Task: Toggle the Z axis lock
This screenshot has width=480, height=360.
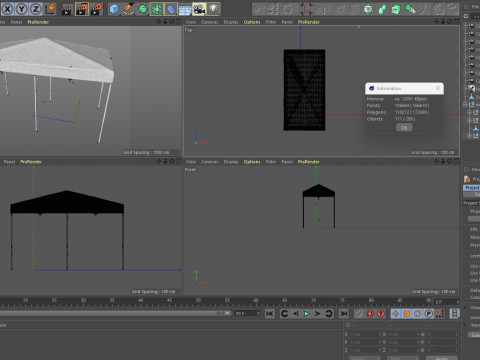Action: 35,9
